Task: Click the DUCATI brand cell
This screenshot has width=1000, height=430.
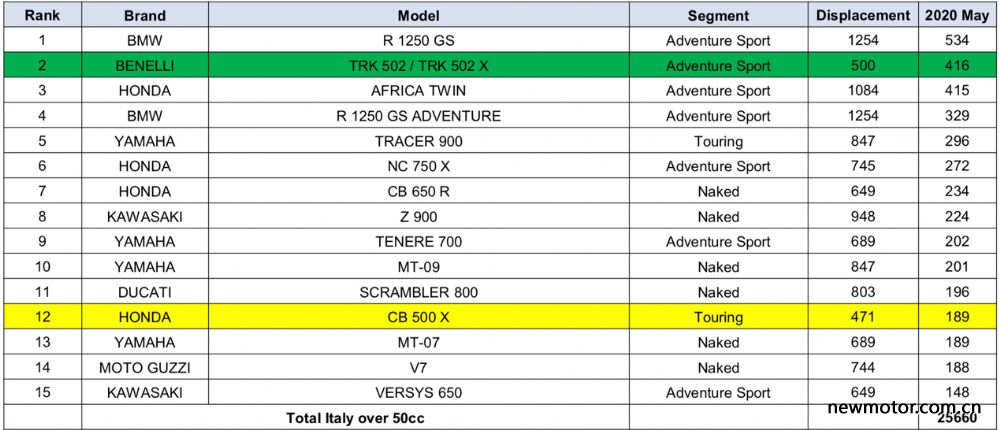Action: click(145, 292)
